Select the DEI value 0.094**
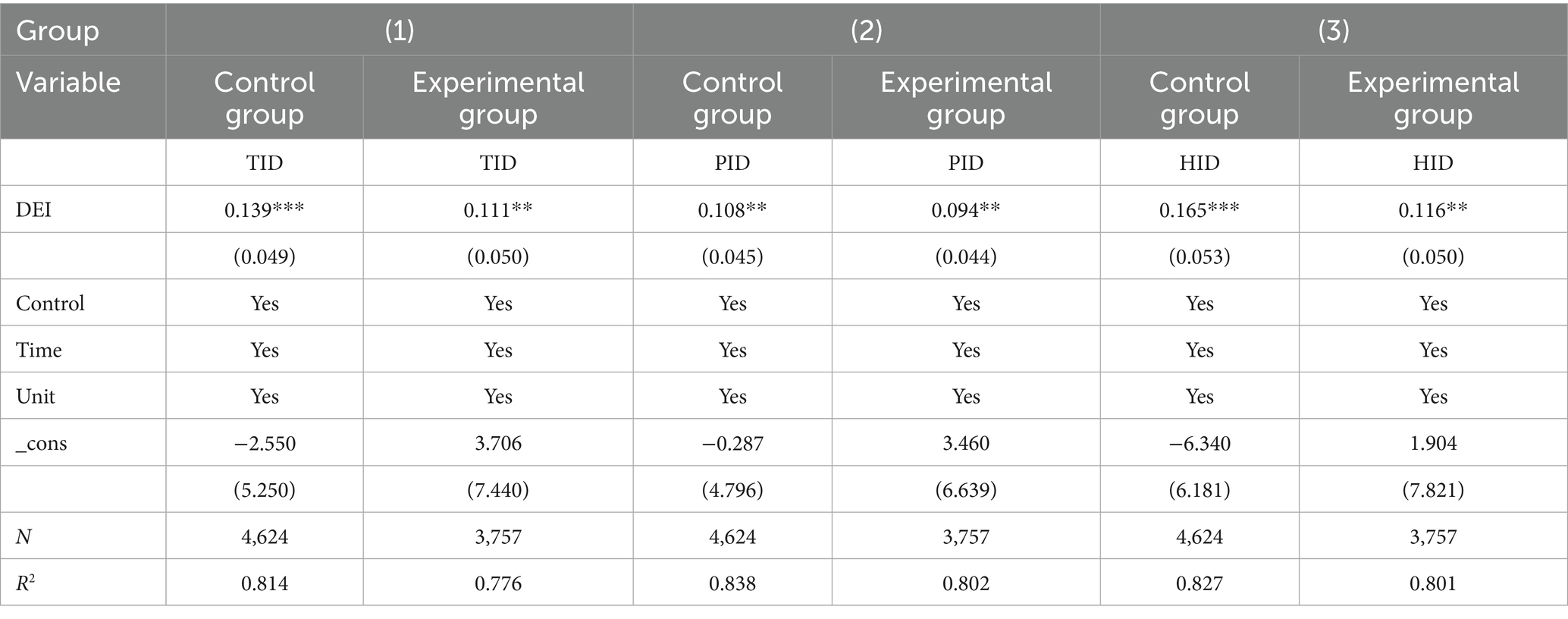Image resolution: width=1568 pixels, height=619 pixels. pyautogui.click(x=965, y=210)
